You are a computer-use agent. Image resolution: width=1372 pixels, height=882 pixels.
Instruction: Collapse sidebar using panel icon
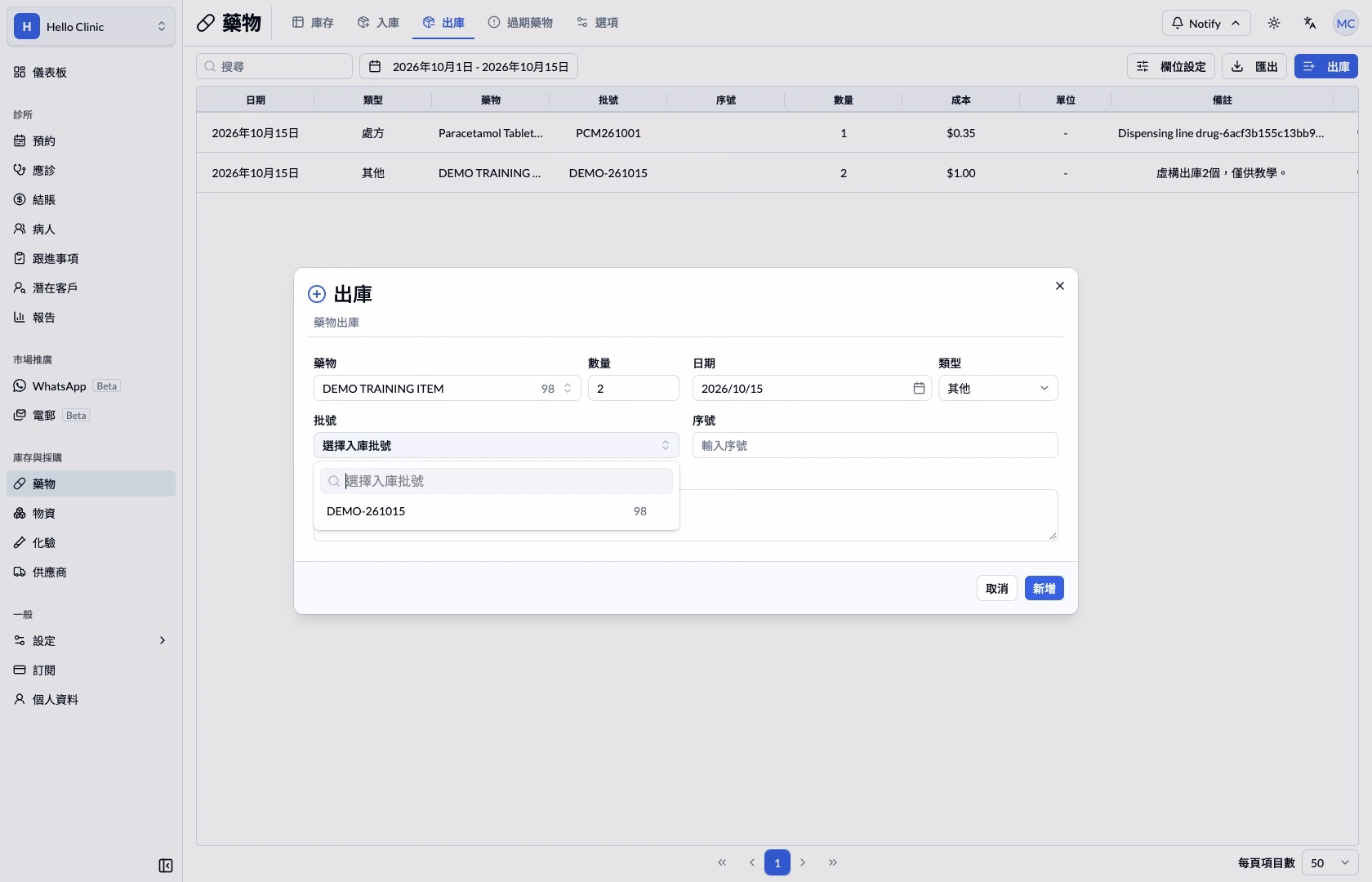(165, 866)
